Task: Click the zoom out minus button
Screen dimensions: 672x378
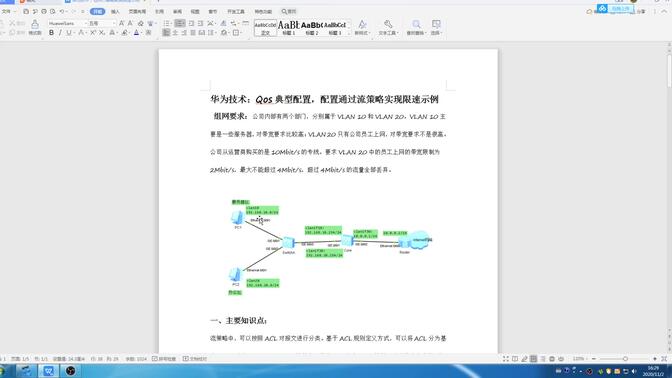Action: pos(594,359)
